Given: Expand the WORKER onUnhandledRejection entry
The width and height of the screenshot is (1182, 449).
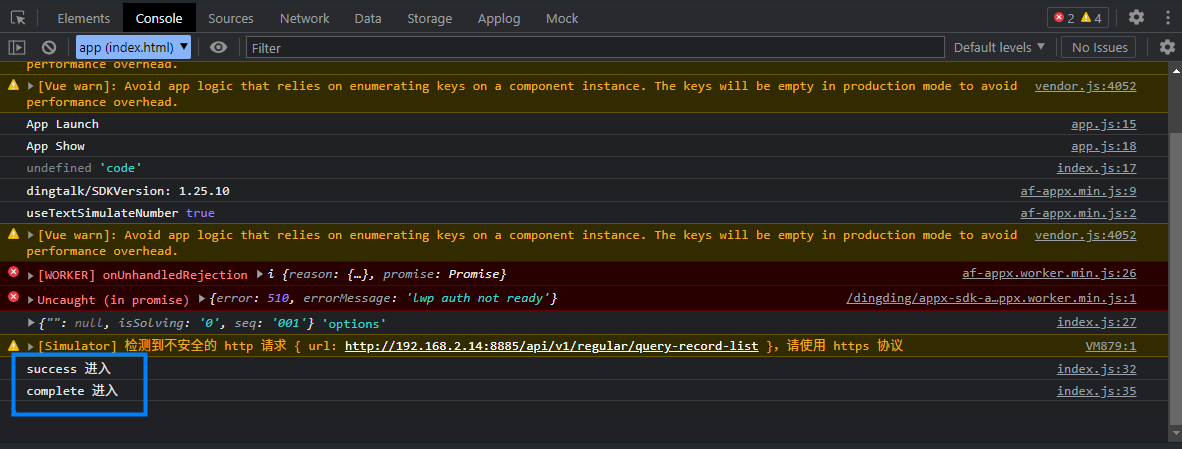Looking at the screenshot, I should pos(31,275).
